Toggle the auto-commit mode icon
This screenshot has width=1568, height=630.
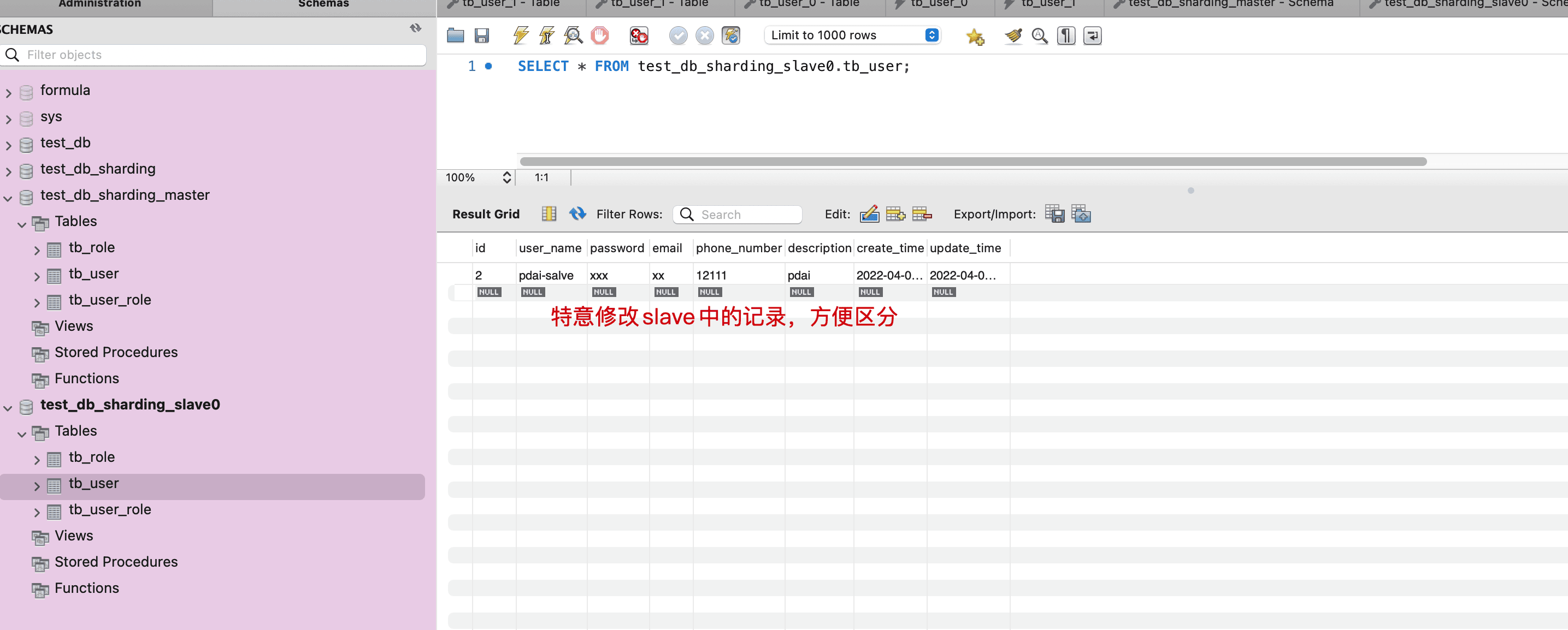[x=730, y=35]
